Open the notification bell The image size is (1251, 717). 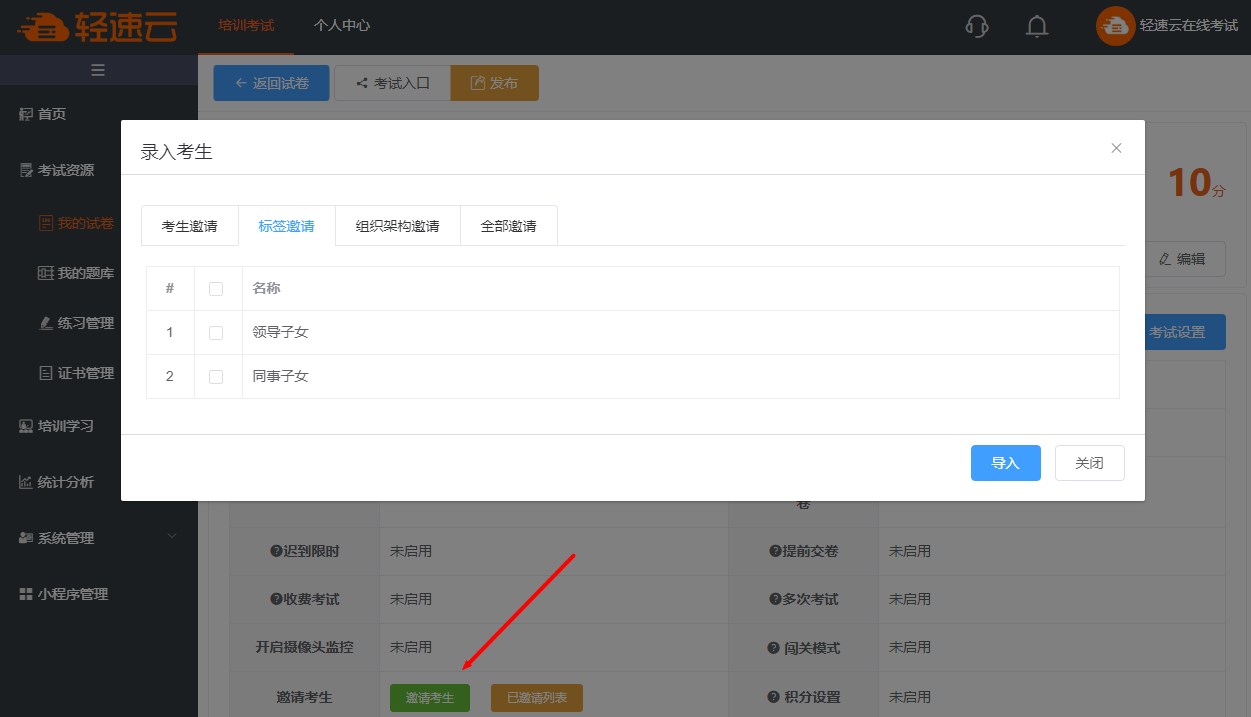coord(1037,26)
